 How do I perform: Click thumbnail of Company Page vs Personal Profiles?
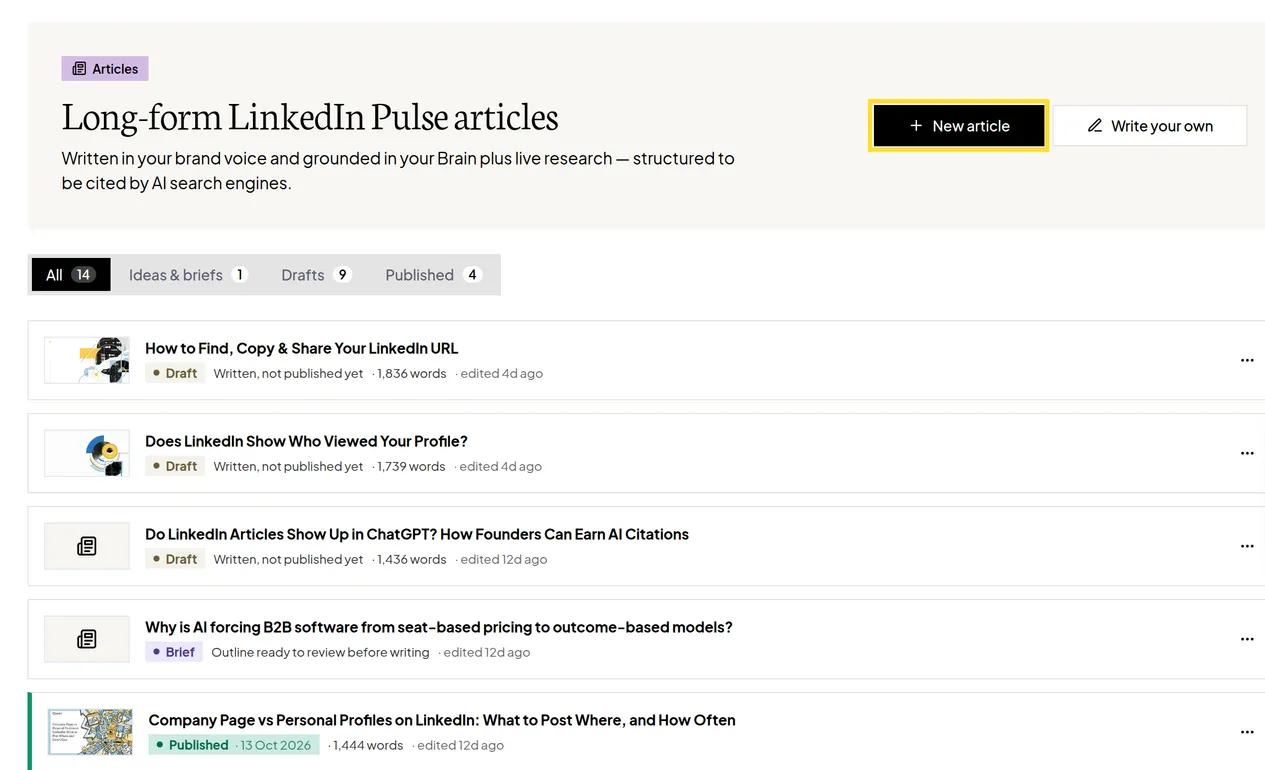pyautogui.click(x=90, y=732)
